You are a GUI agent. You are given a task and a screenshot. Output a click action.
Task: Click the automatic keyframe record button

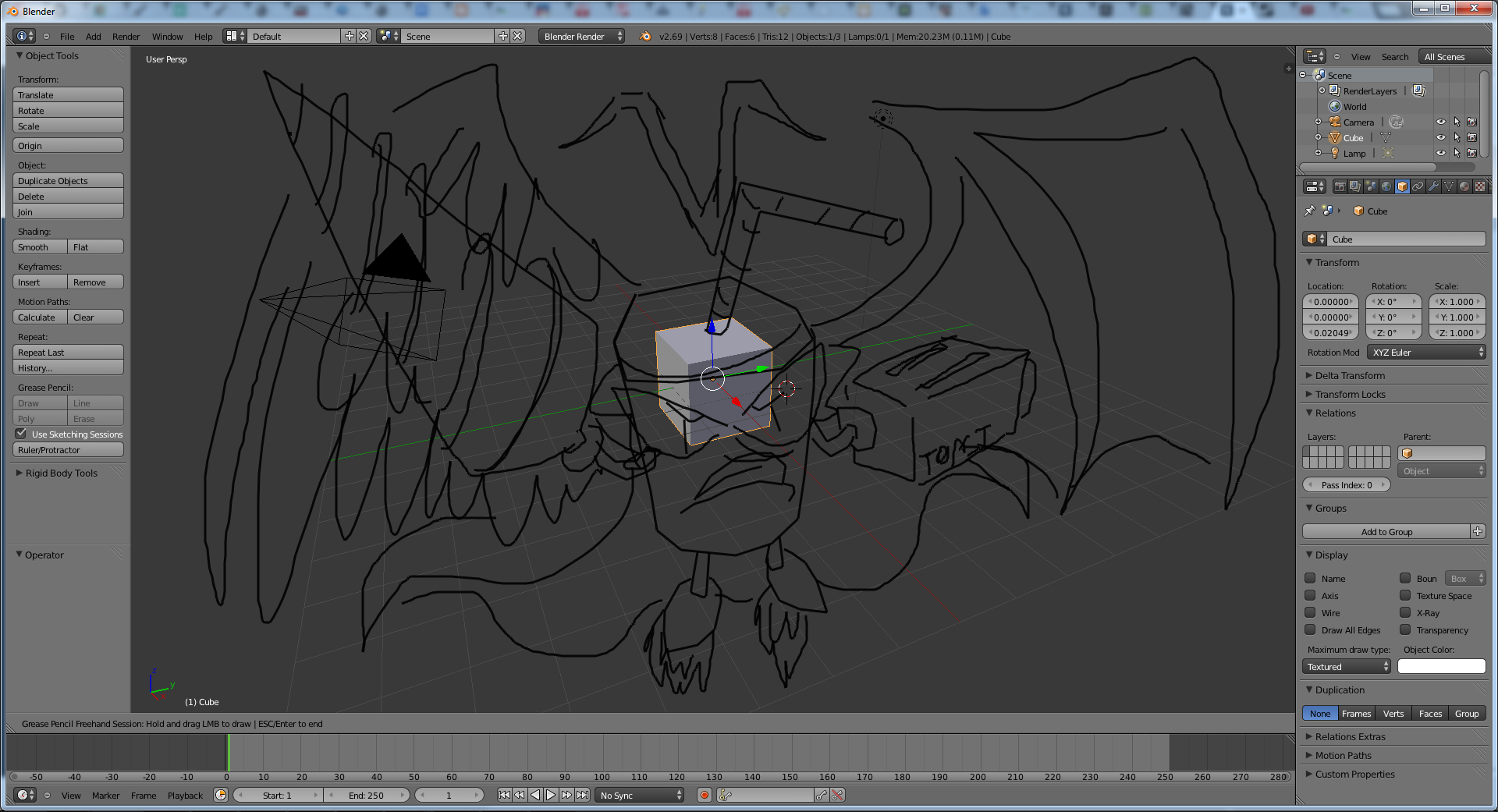pos(705,795)
